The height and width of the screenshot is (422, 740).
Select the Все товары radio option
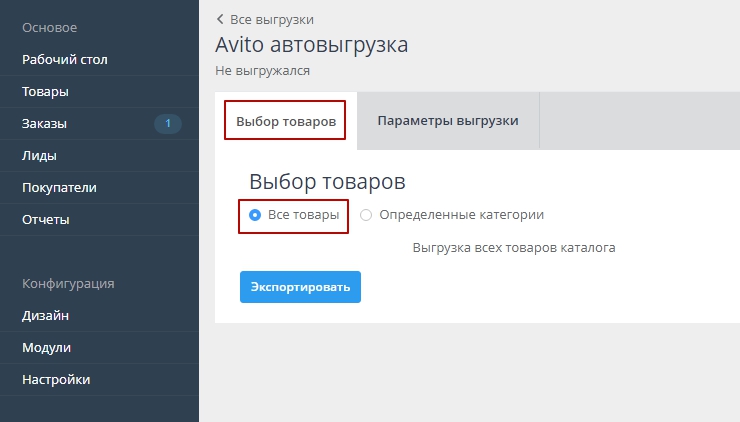coord(255,215)
